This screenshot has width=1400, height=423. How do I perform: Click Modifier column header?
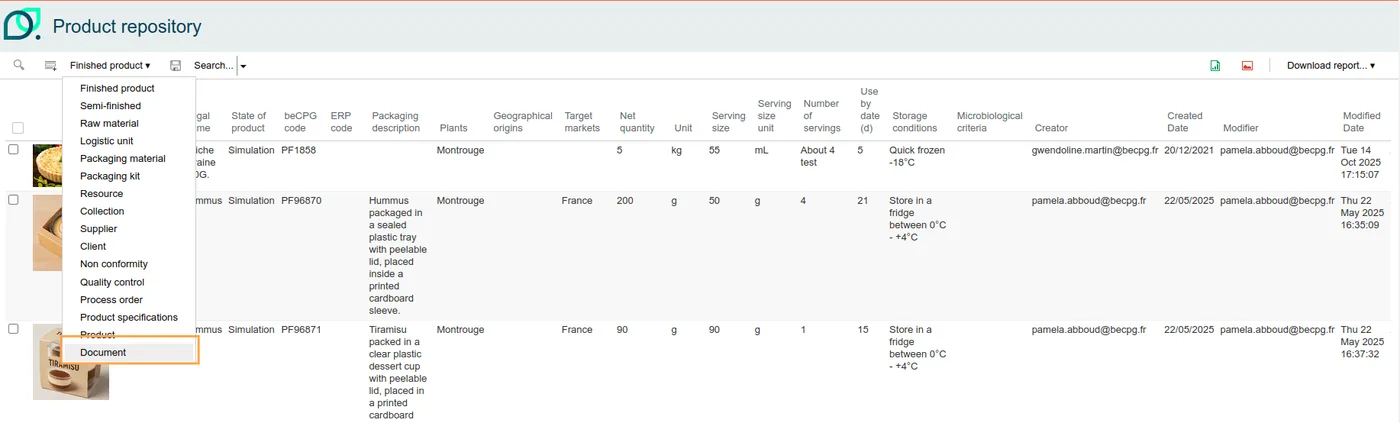(1241, 128)
